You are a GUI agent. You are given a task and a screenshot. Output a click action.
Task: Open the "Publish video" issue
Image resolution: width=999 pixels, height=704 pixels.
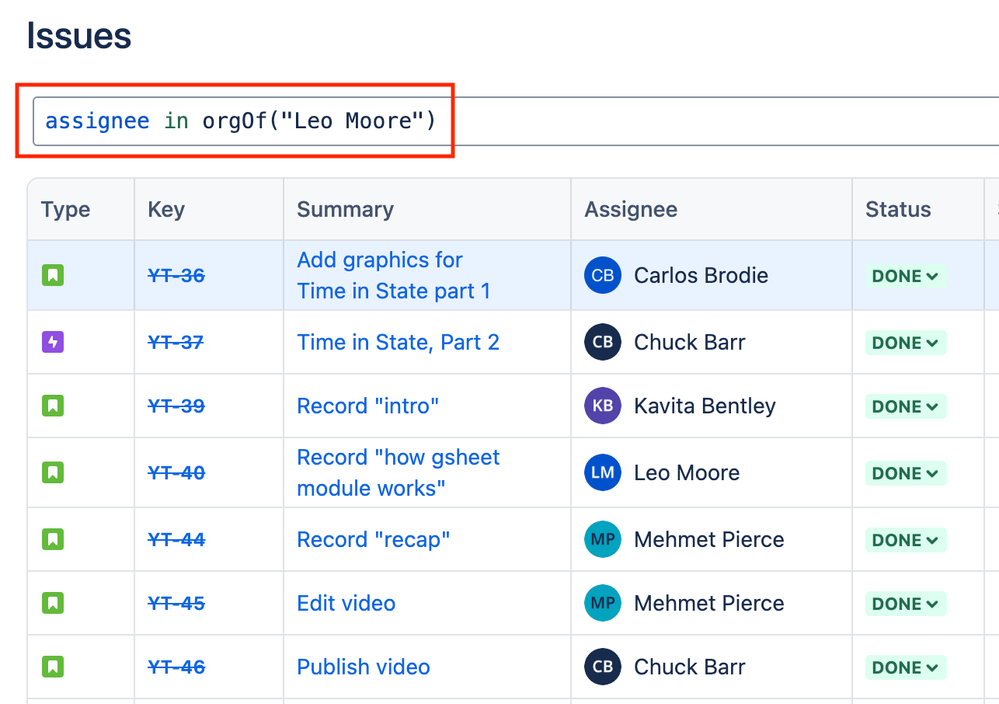(x=362, y=667)
